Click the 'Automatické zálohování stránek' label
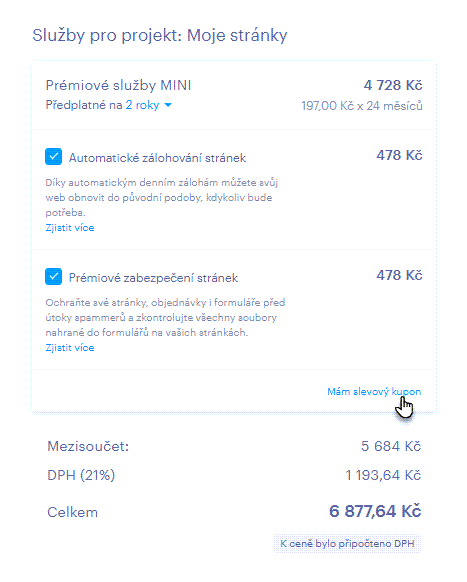The width and height of the screenshot is (467, 582). (157, 158)
